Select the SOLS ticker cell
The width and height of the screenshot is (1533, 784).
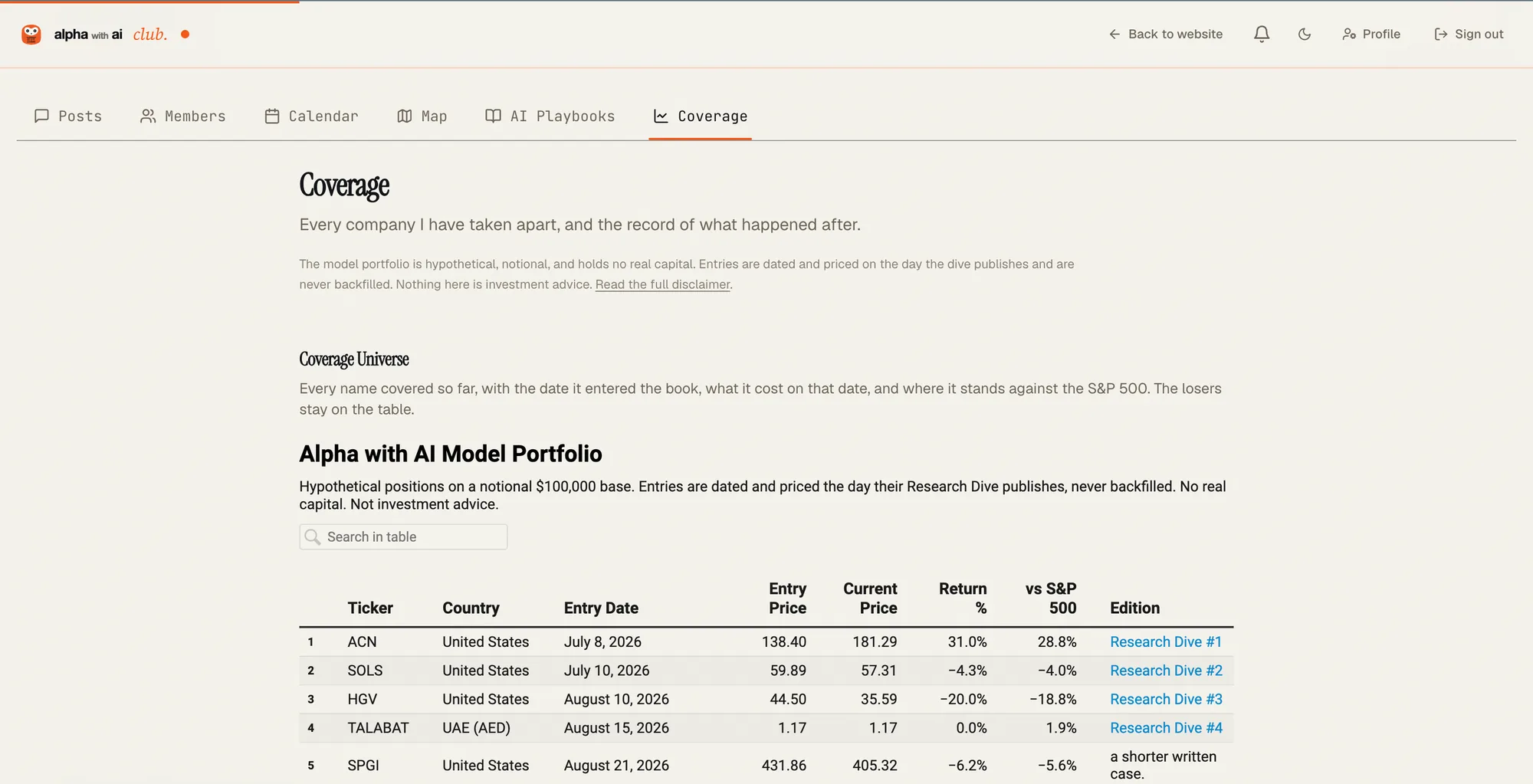coord(365,671)
